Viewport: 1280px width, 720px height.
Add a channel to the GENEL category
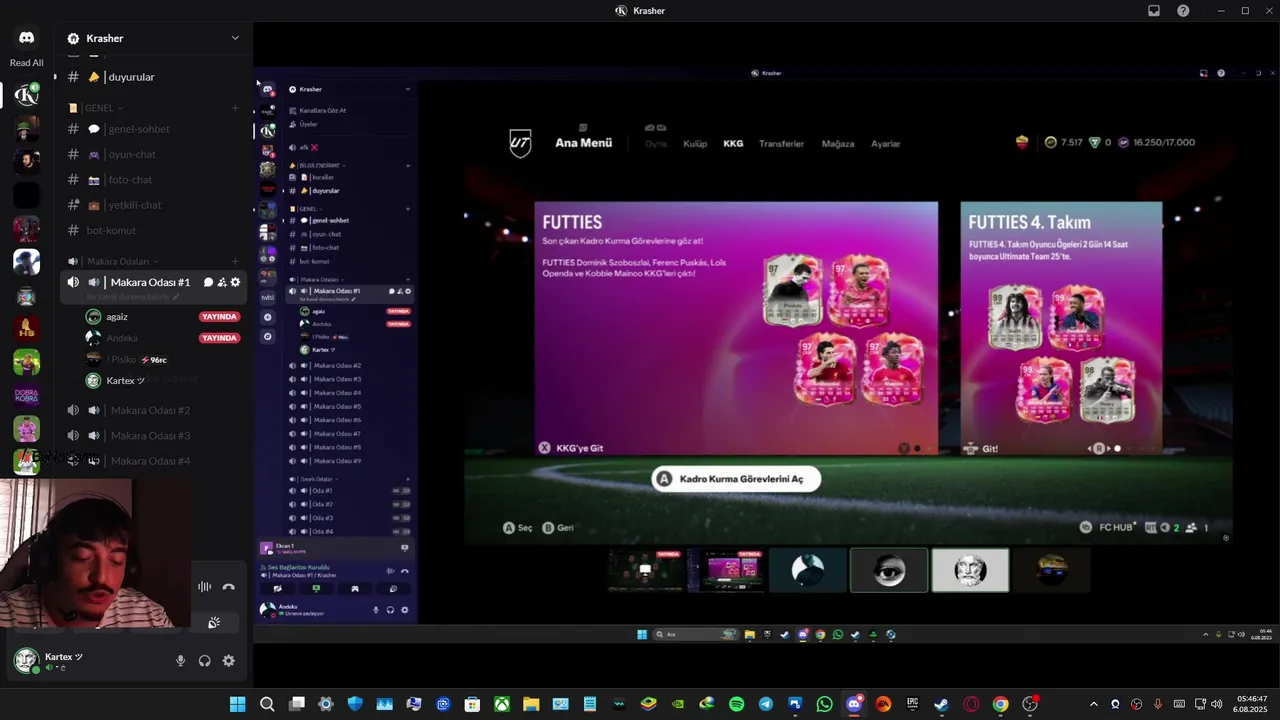tap(235, 108)
